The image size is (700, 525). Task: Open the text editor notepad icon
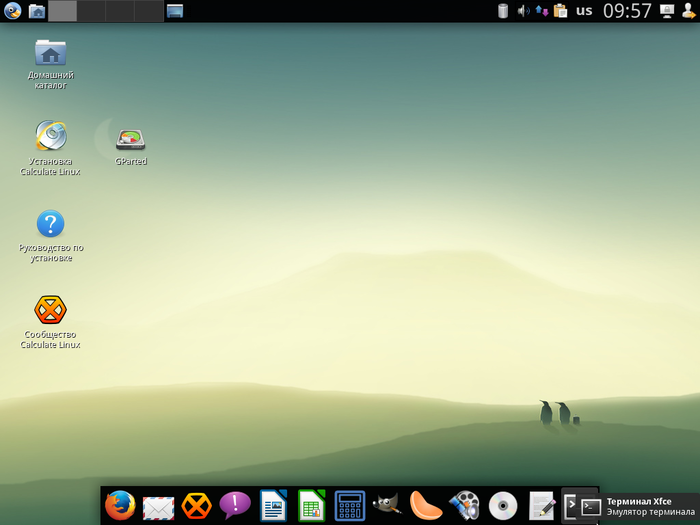[542, 506]
